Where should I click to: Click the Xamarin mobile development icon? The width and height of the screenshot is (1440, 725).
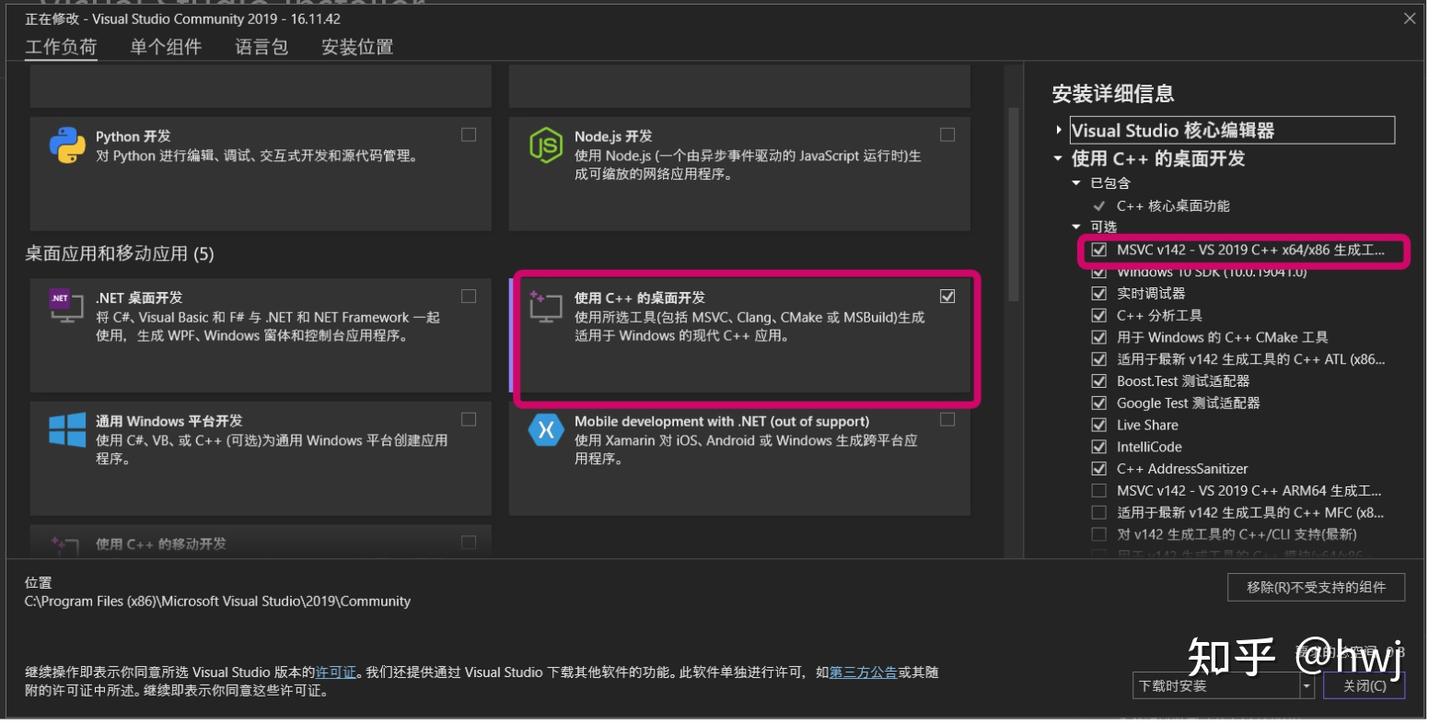tap(546, 430)
